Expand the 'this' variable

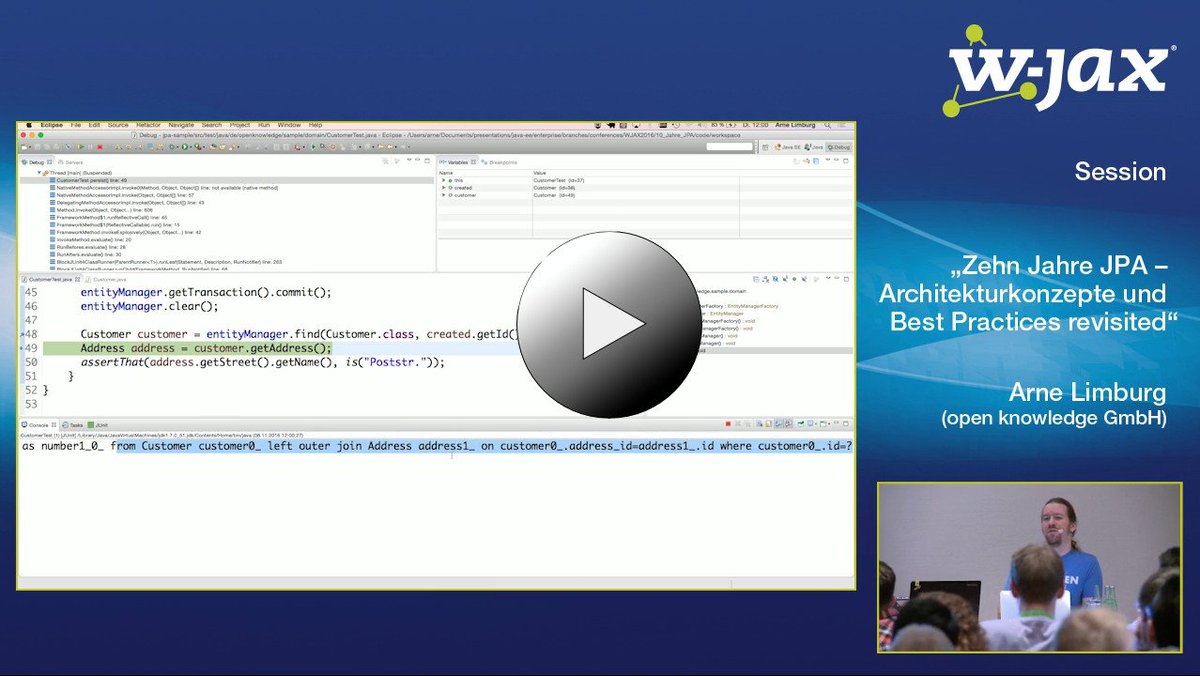point(443,180)
